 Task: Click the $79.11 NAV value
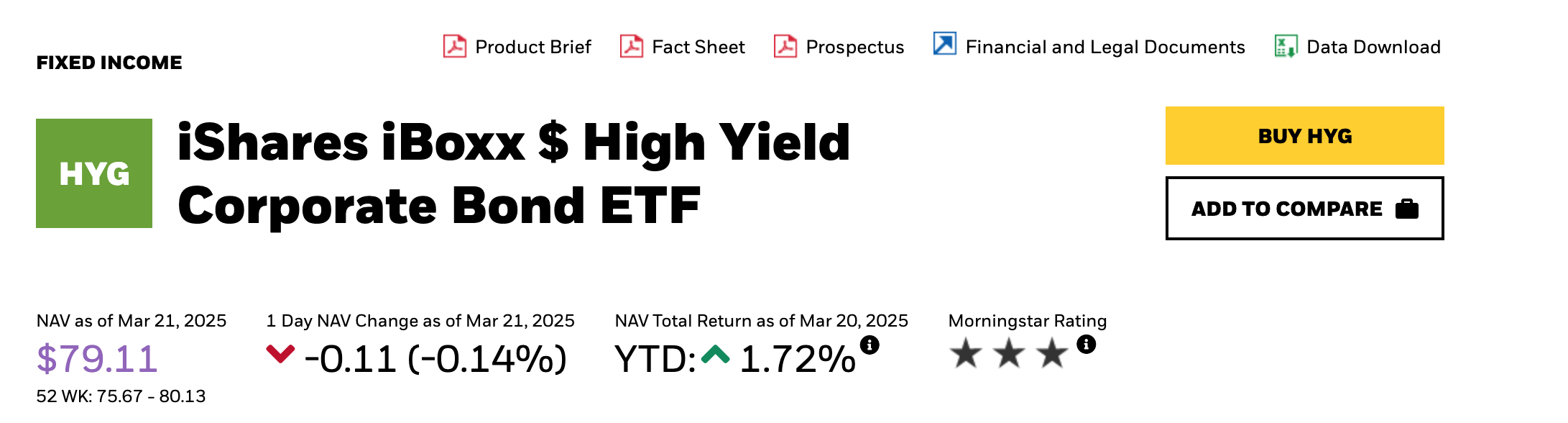(97, 358)
